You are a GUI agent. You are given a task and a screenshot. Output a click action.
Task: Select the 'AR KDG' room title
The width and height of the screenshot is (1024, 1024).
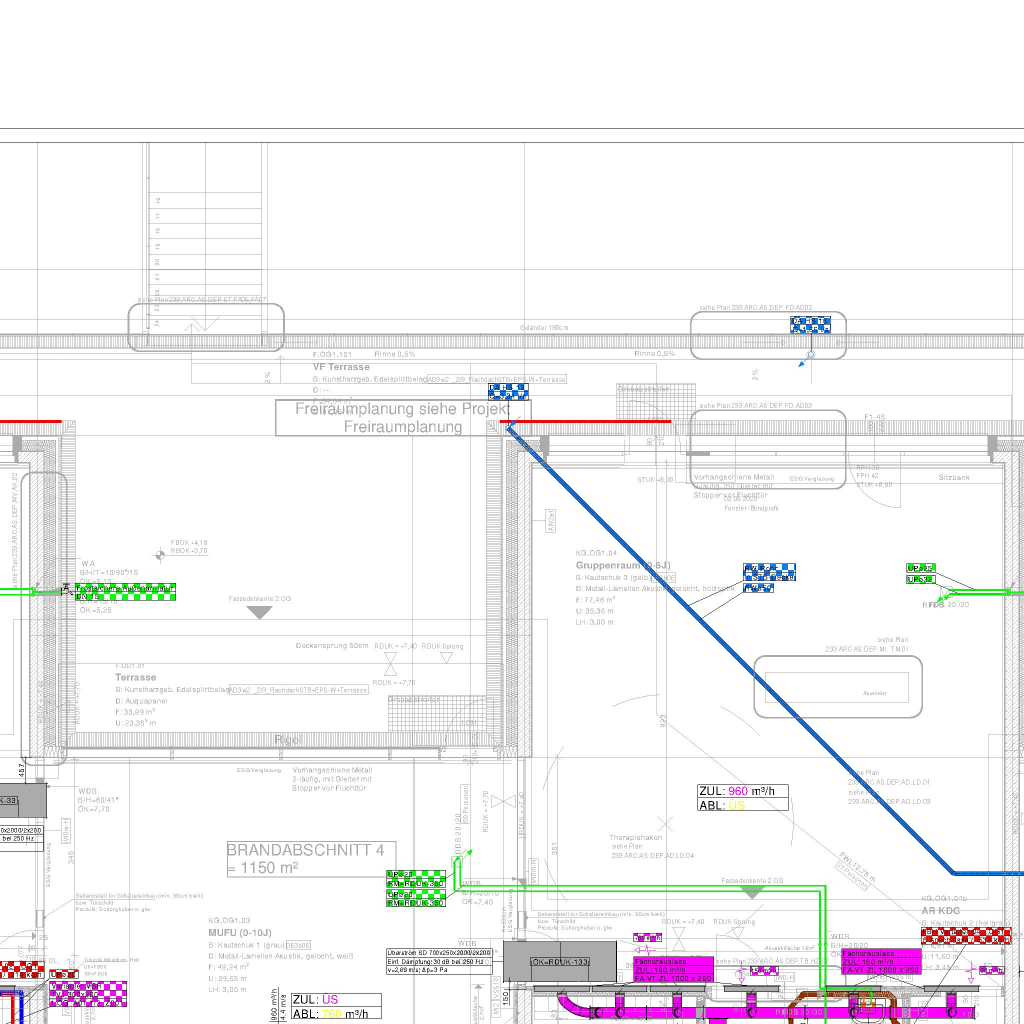[940, 910]
